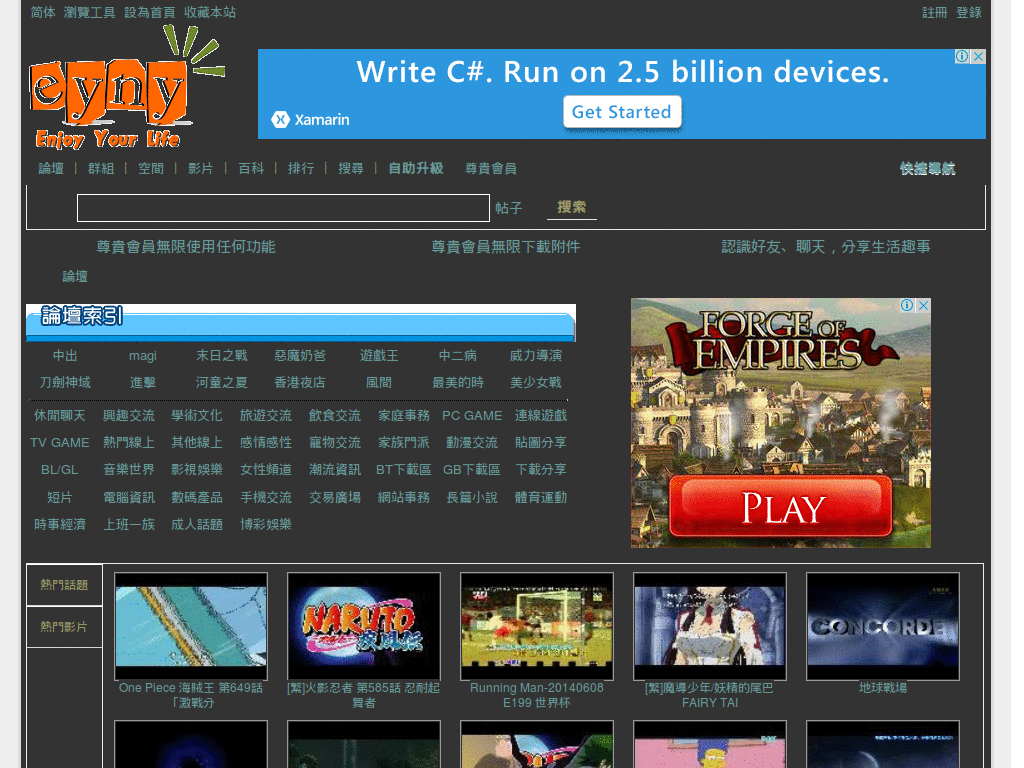Image resolution: width=1024 pixels, height=768 pixels.
Task: Open the 排行 nav menu item
Action: click(301, 168)
